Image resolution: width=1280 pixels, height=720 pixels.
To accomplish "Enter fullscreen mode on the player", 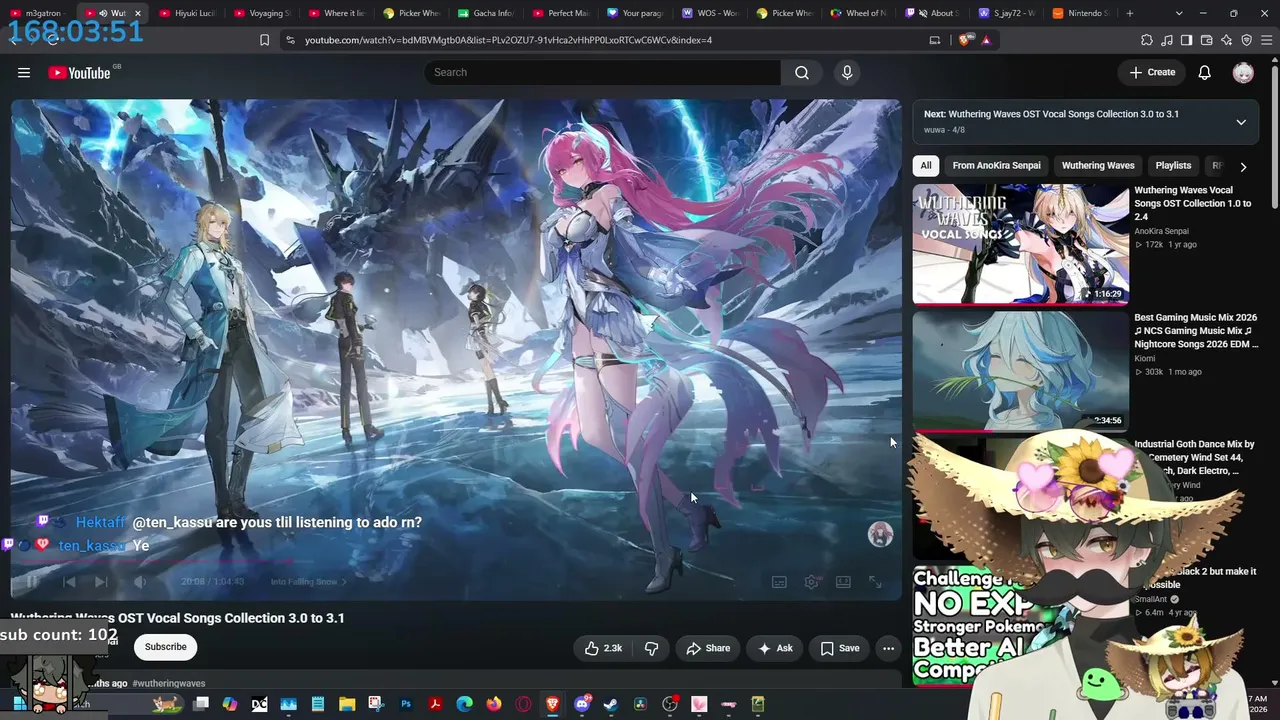I will pos(875,581).
